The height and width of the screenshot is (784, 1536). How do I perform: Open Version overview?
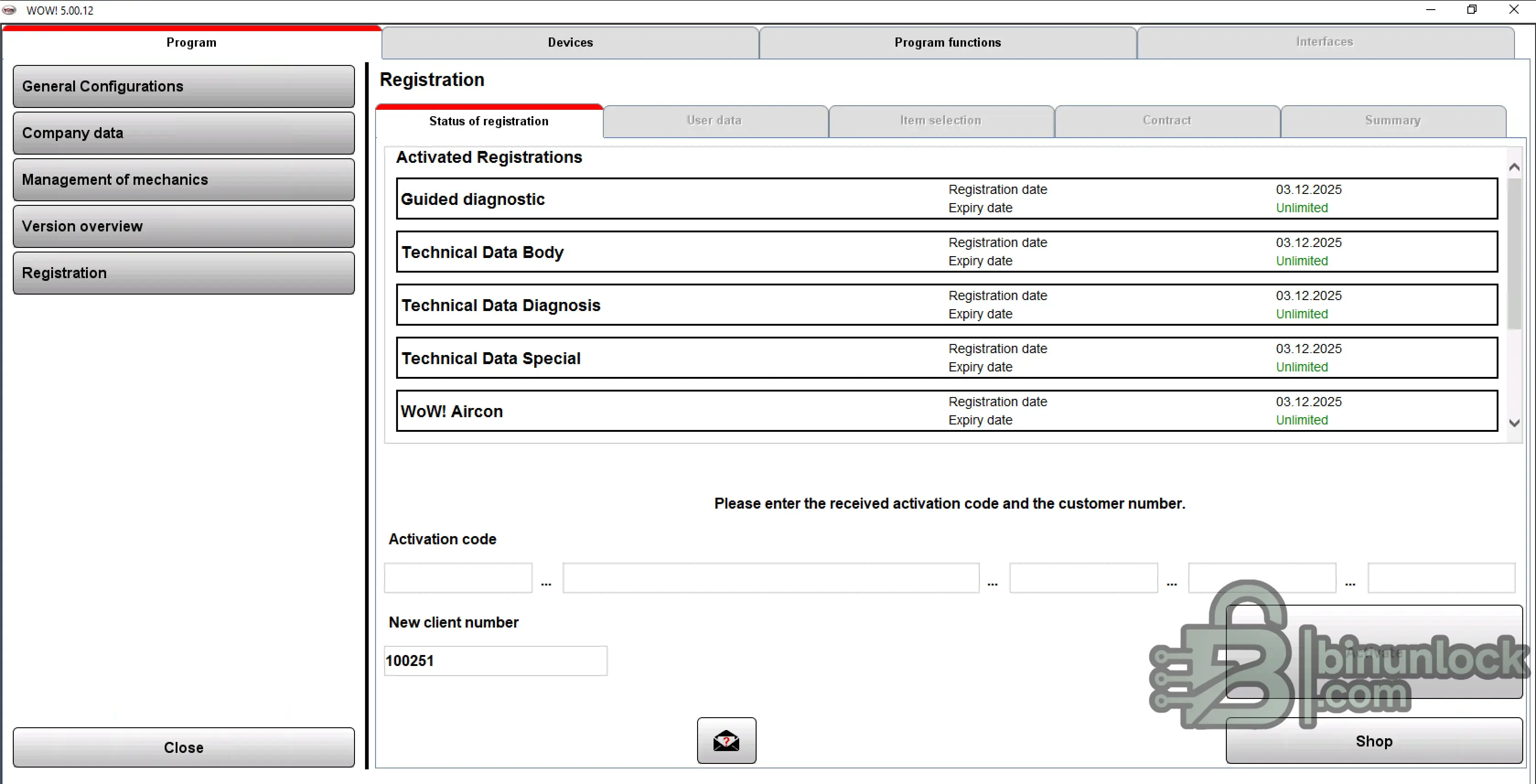(x=184, y=226)
